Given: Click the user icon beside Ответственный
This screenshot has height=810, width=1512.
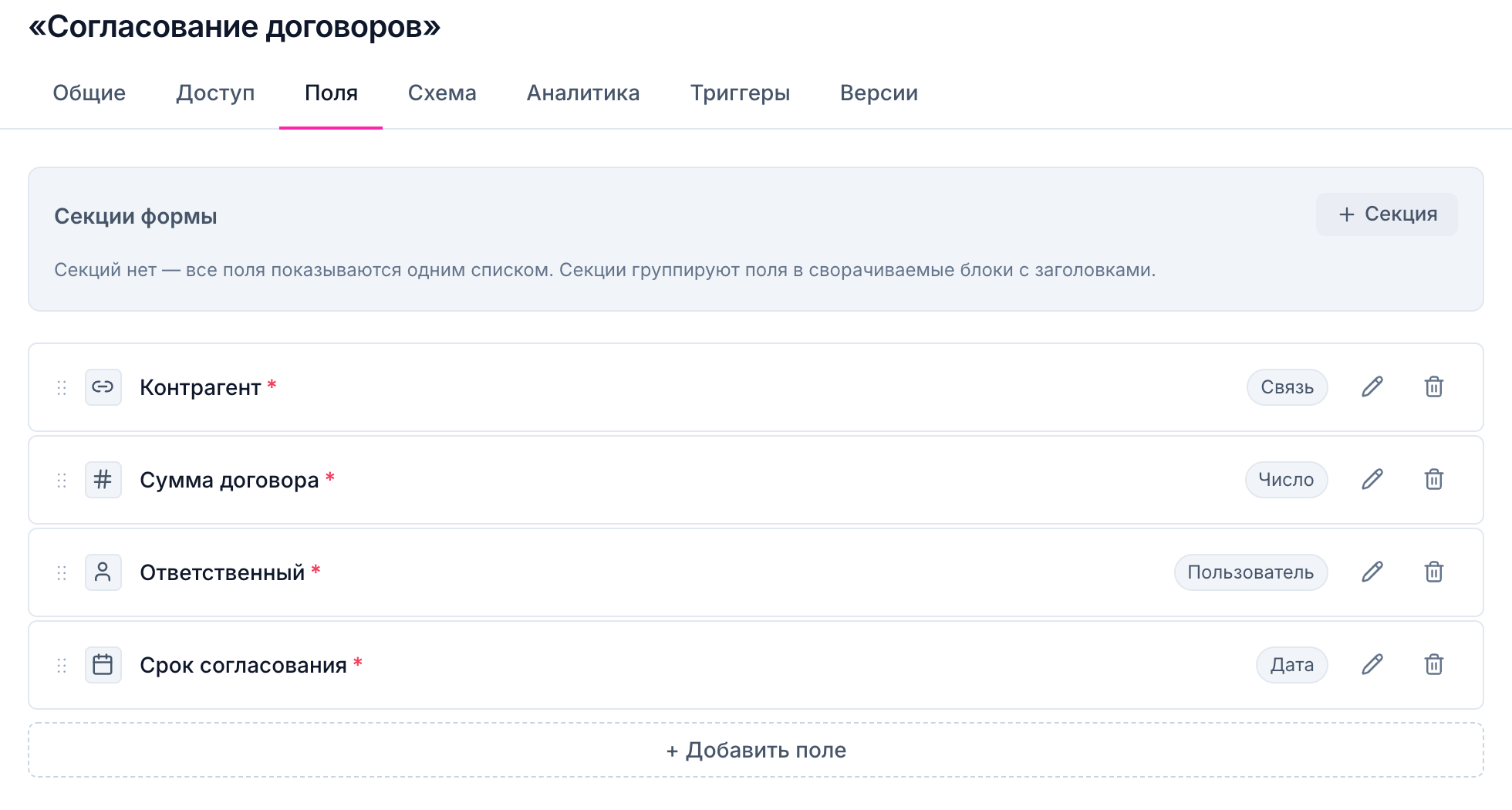Looking at the screenshot, I should [x=103, y=572].
